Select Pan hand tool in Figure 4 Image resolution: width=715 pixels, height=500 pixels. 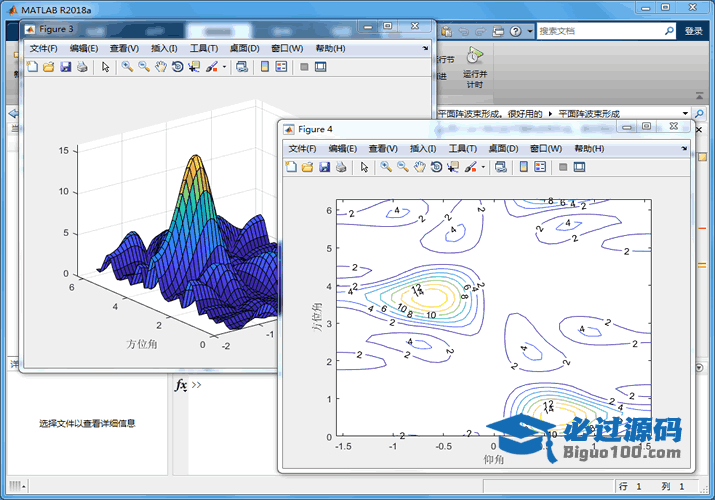point(420,167)
